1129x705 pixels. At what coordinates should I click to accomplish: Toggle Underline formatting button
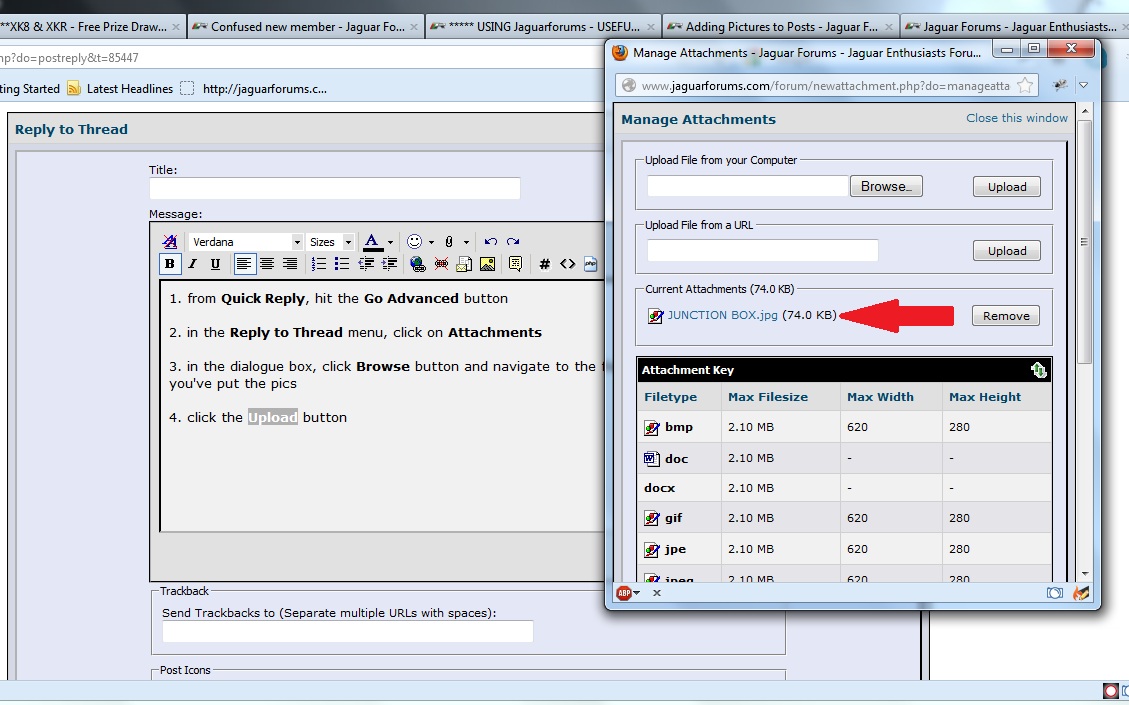coord(215,264)
